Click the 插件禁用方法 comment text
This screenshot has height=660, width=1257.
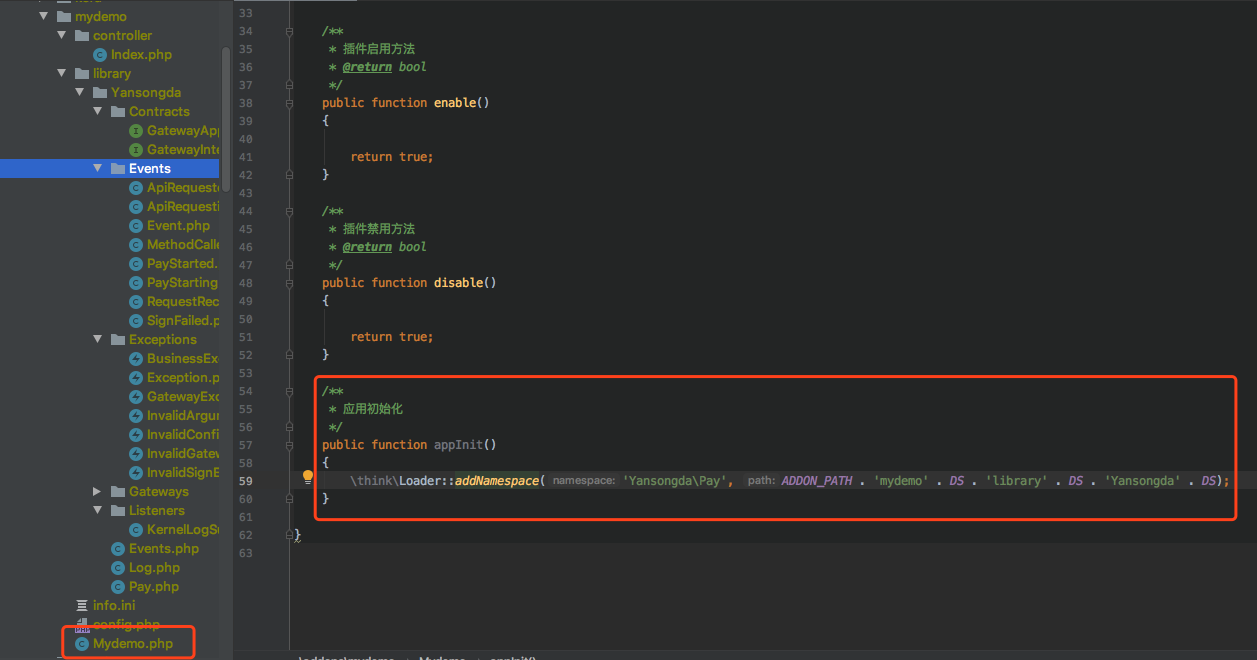379,229
